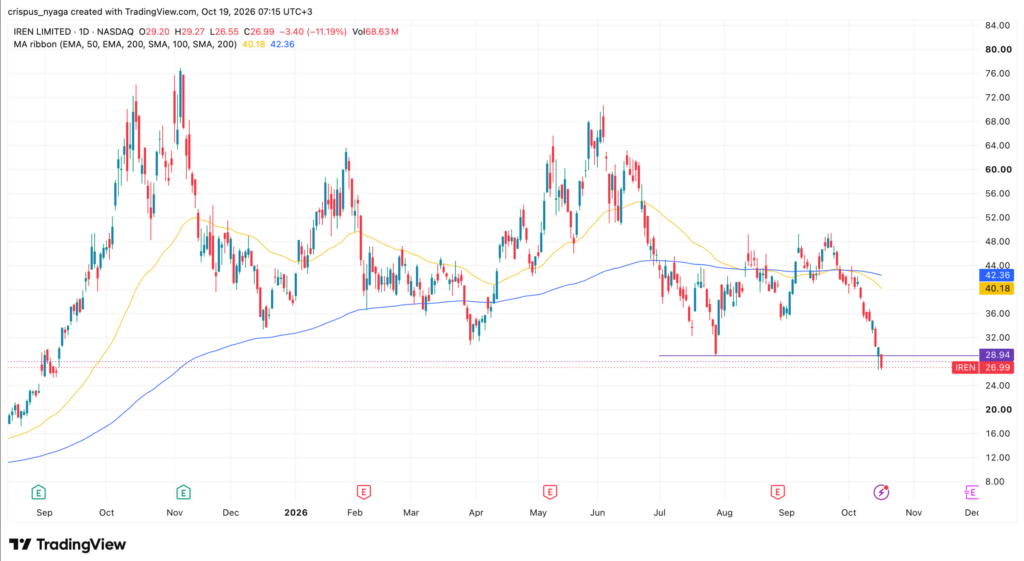This screenshot has width=1024, height=561.
Task: Click the 52.00 price scale label
Action: [998, 217]
